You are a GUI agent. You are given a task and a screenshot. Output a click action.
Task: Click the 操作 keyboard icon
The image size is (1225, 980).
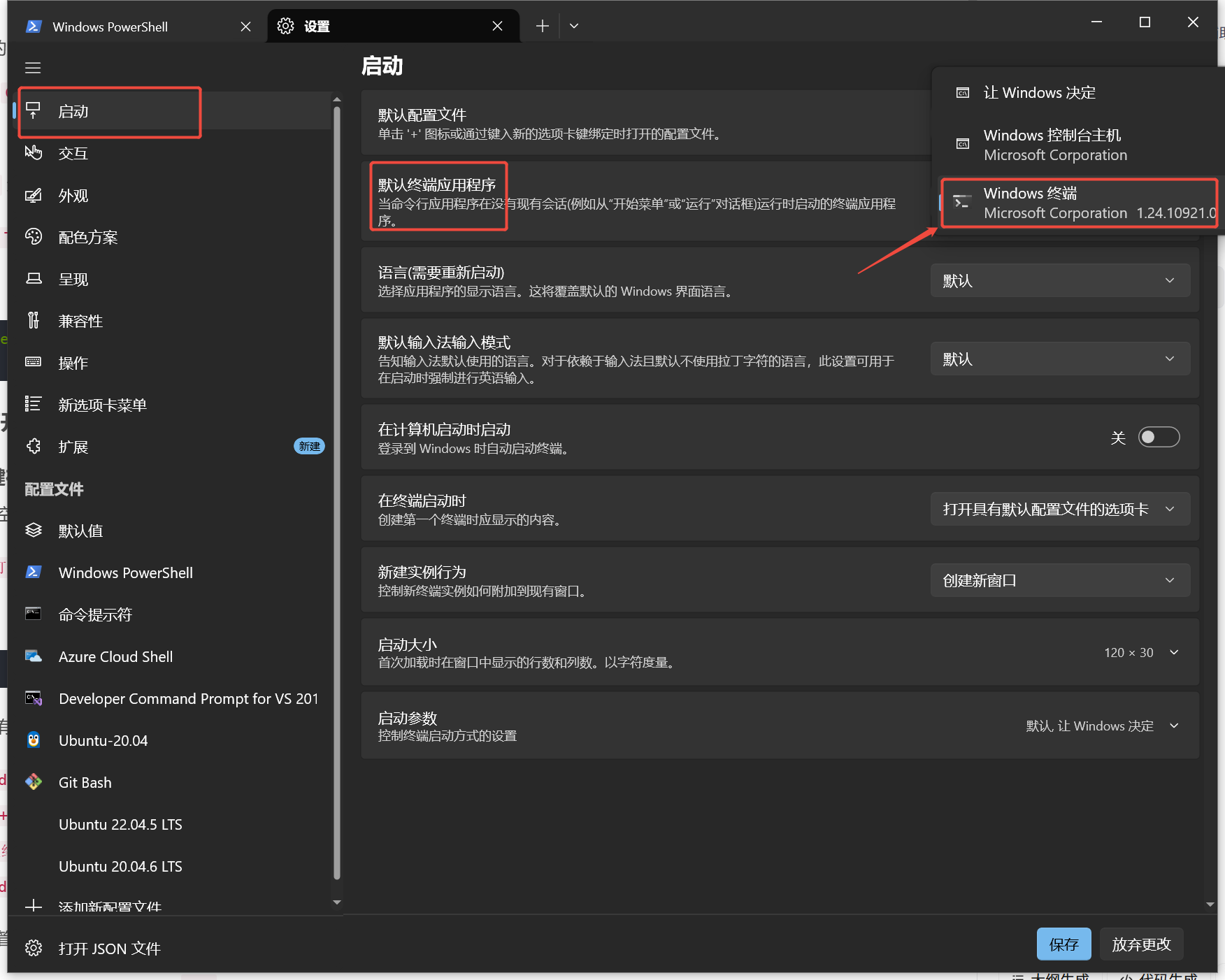coord(33,362)
